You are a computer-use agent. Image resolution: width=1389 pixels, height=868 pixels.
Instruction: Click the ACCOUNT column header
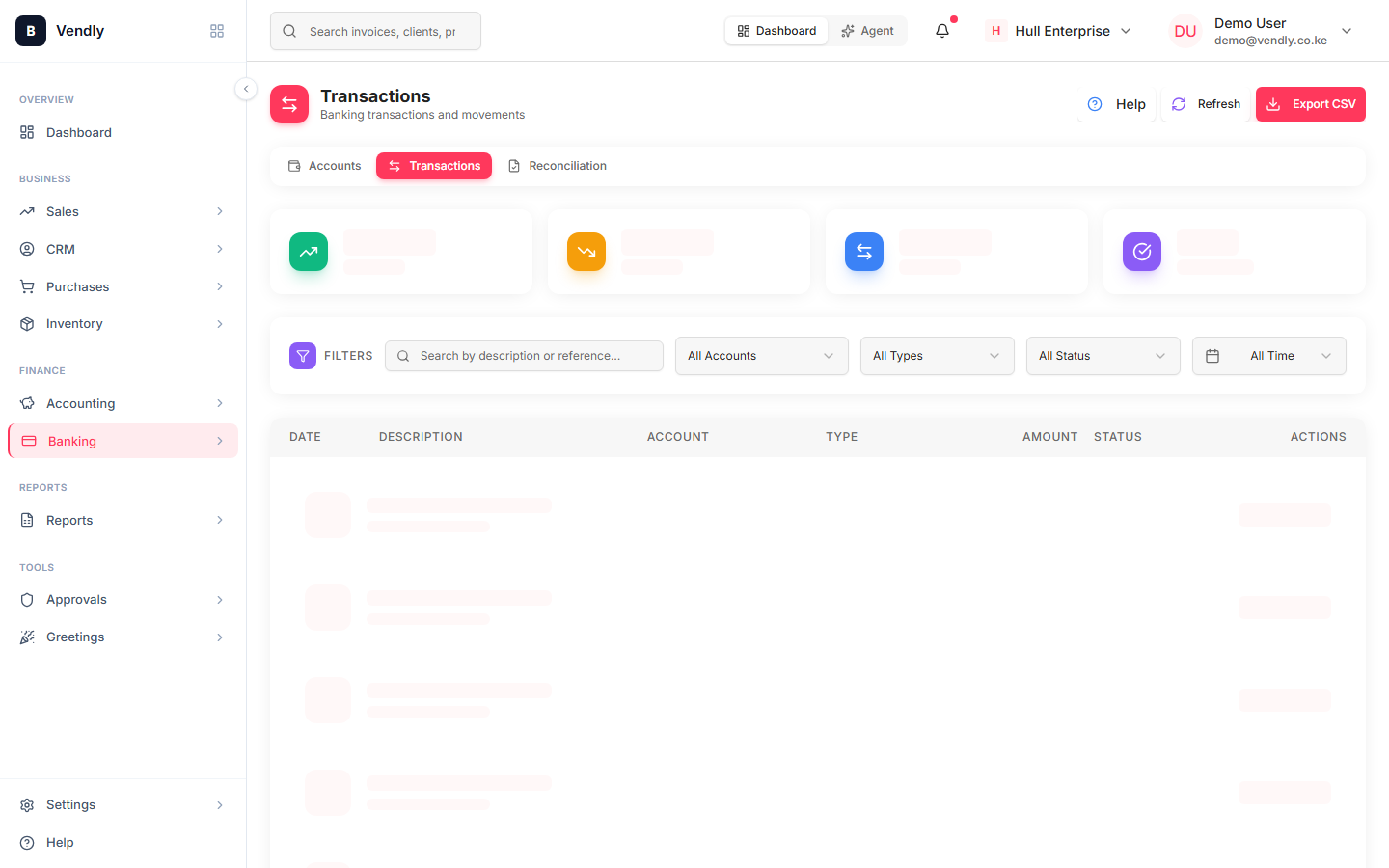click(x=678, y=437)
